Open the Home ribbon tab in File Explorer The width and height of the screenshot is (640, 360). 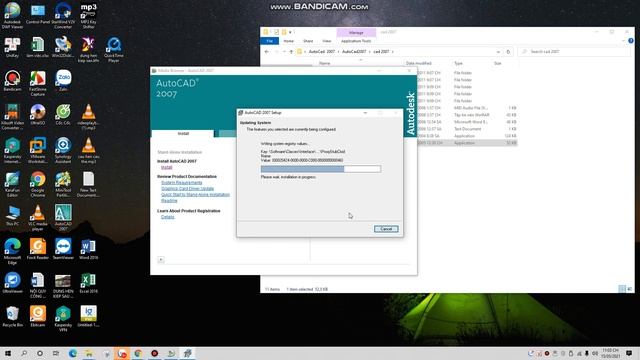pos(289,41)
